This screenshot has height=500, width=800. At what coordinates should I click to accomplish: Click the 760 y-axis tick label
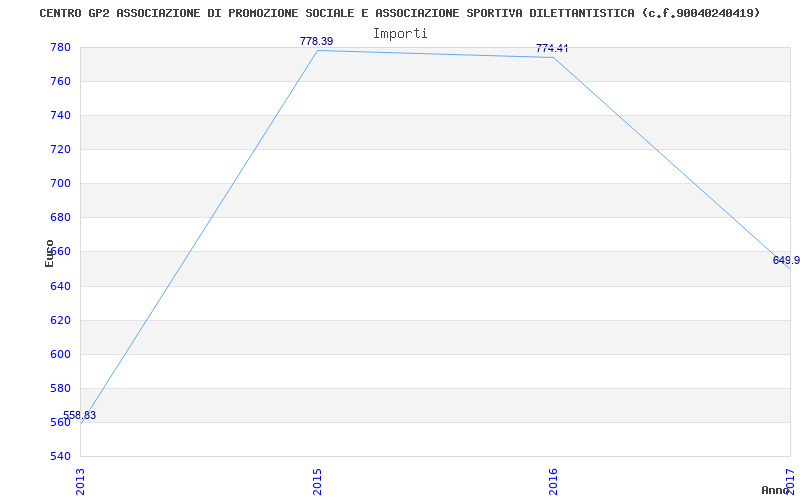pos(60,82)
